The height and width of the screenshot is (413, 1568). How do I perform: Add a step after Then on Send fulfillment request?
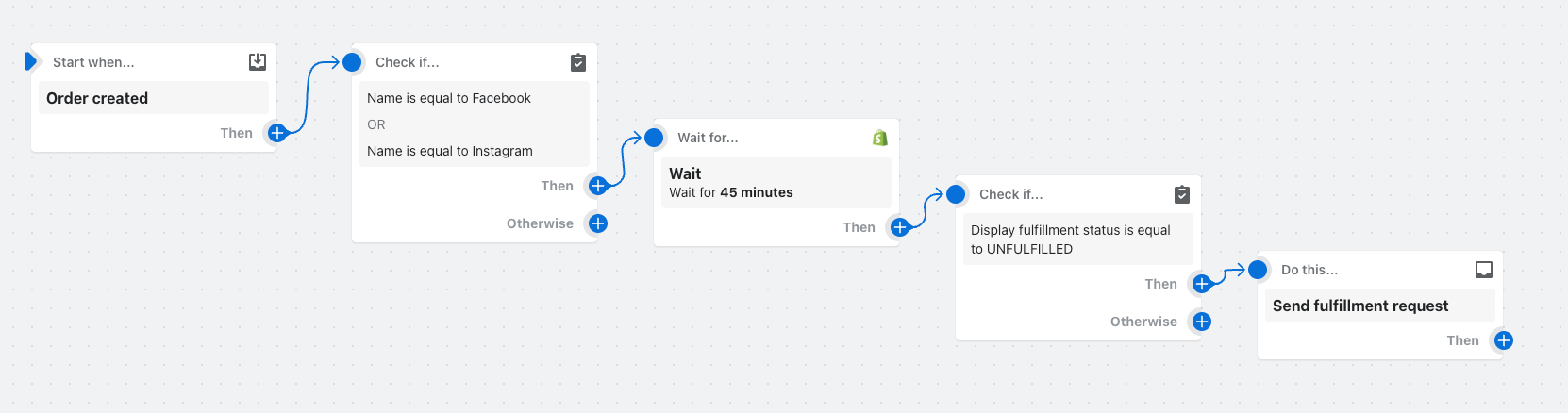1504,340
